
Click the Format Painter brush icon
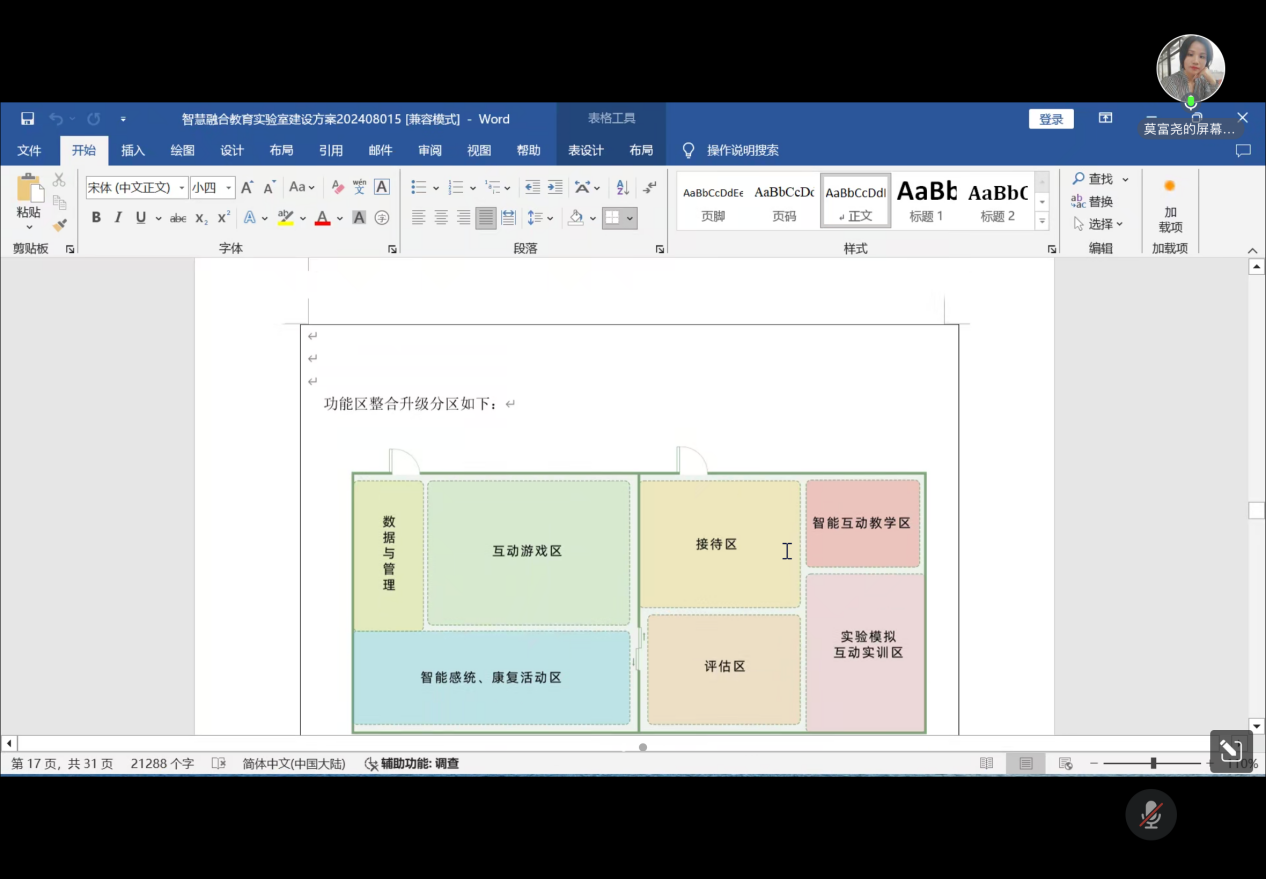(x=59, y=225)
